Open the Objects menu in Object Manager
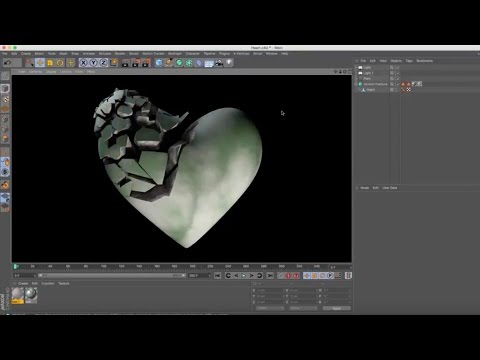 (x=396, y=61)
